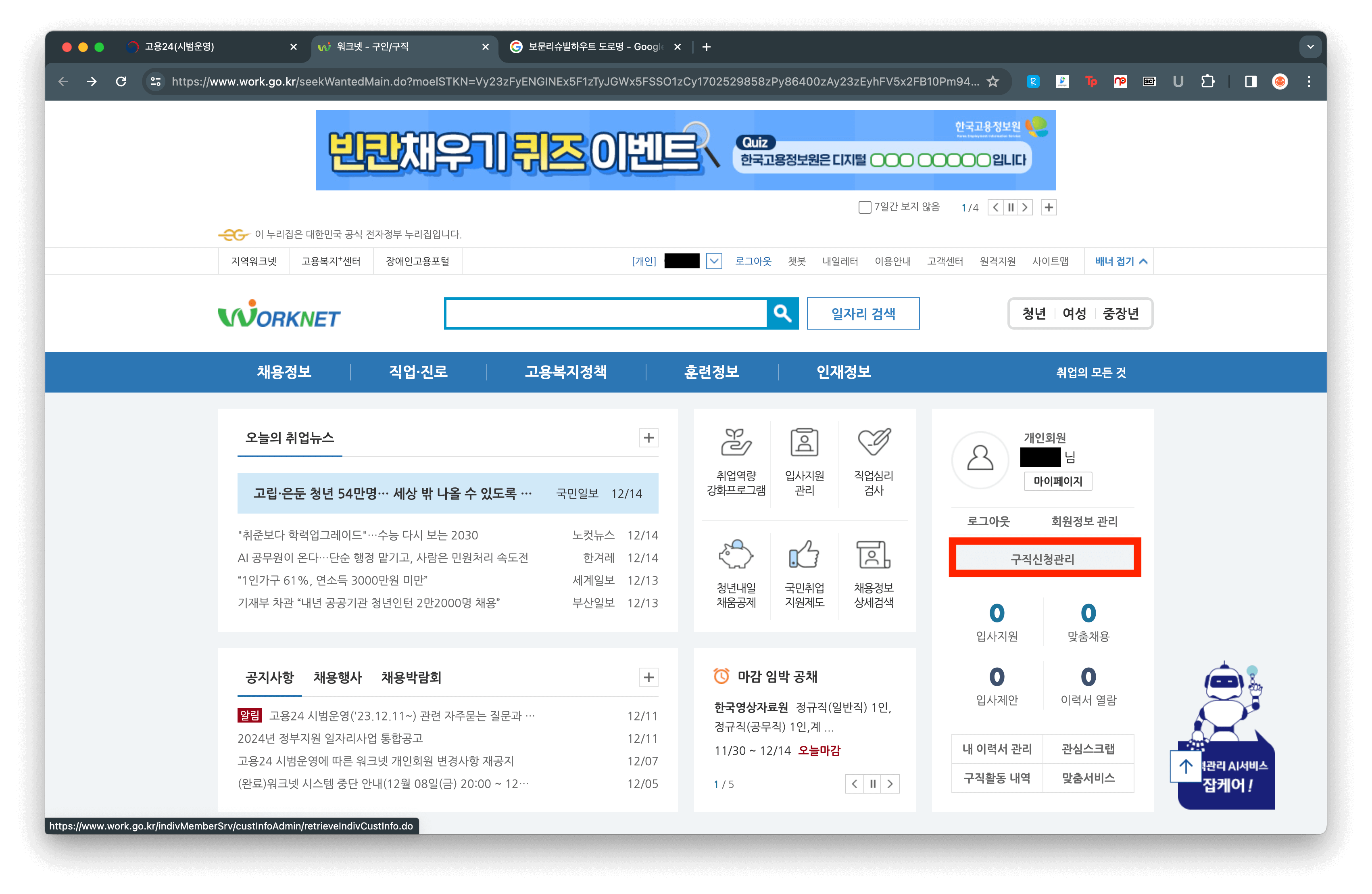Focus the Worknet search input field

pyautogui.click(x=605, y=313)
